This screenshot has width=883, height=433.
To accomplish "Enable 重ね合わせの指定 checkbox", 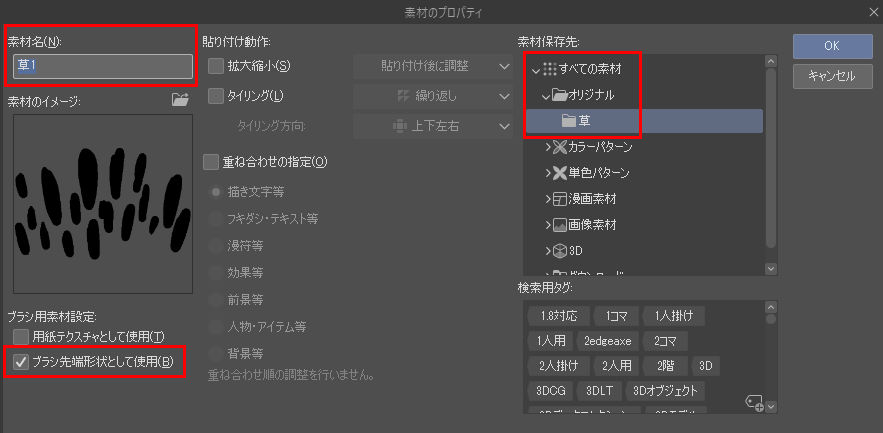I will [x=211, y=163].
